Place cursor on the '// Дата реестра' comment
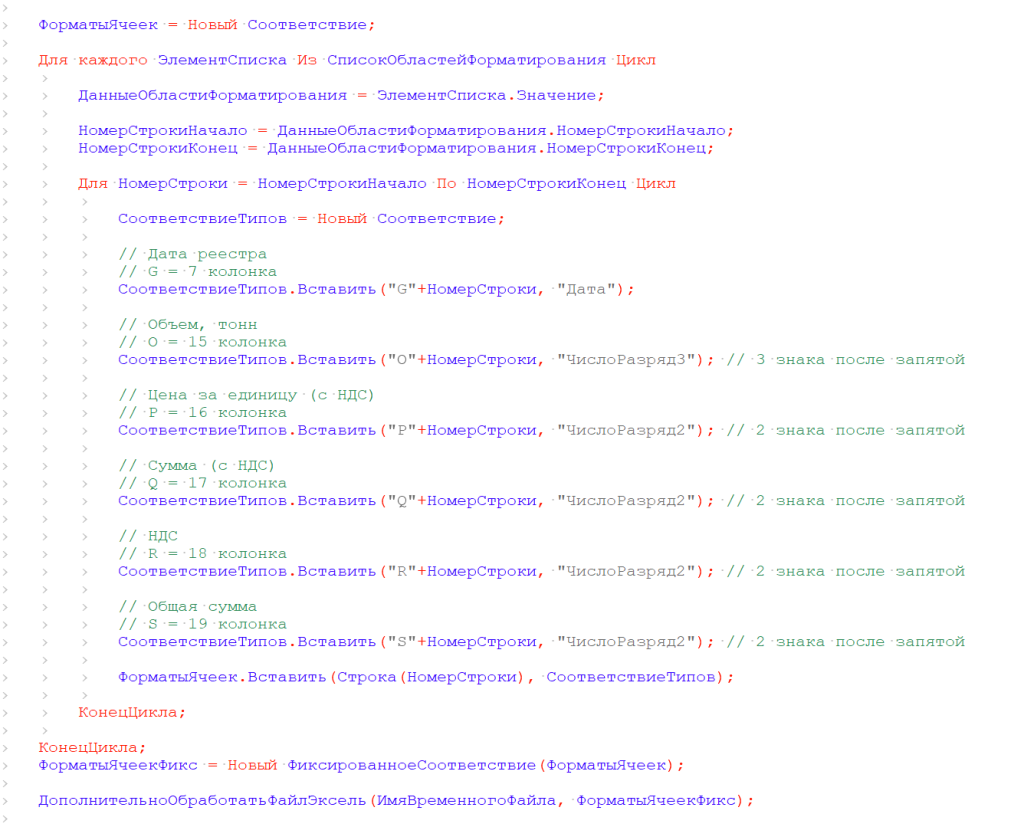The image size is (1024, 827). [x=192, y=254]
